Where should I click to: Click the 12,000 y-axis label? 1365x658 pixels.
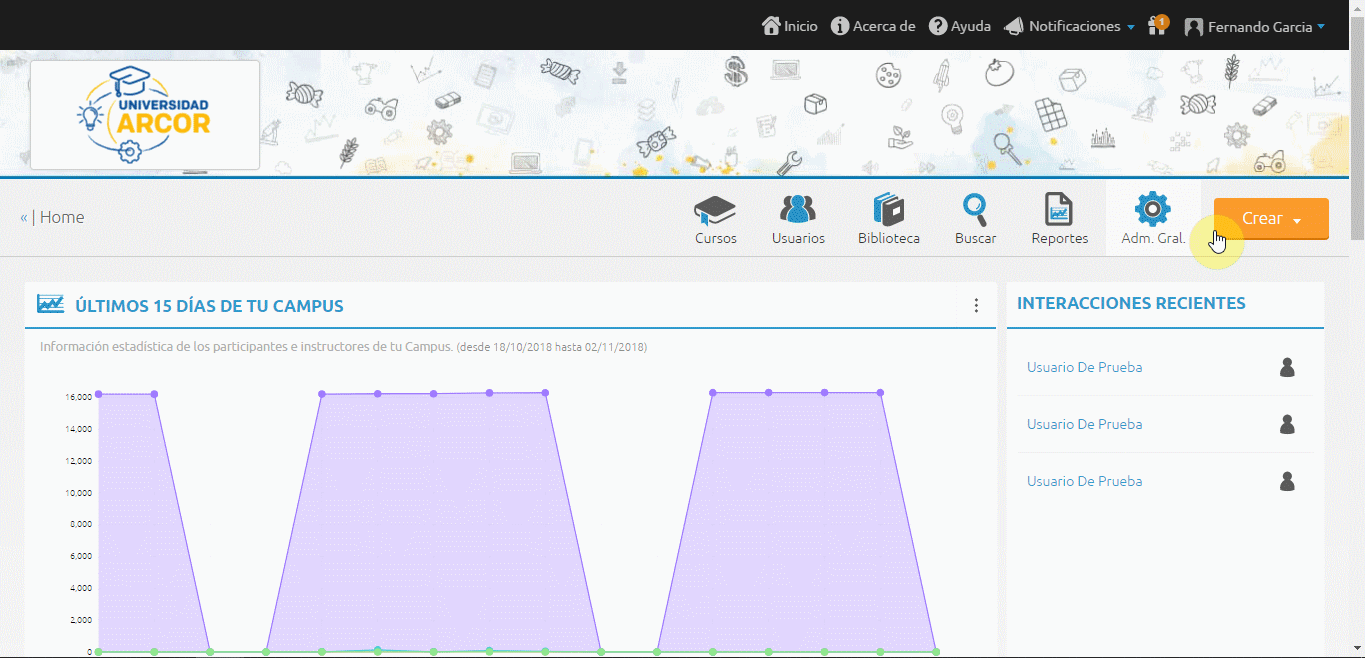coord(78,461)
